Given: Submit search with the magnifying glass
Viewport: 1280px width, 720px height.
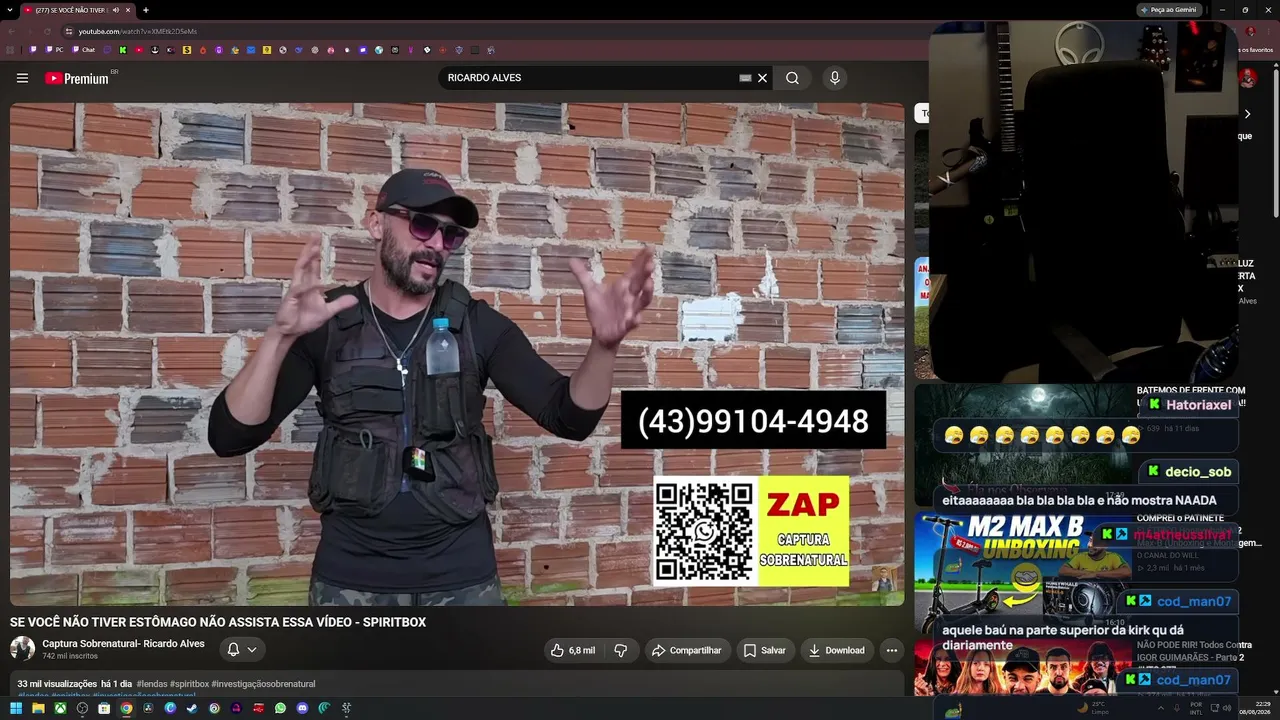Looking at the screenshot, I should click(792, 78).
